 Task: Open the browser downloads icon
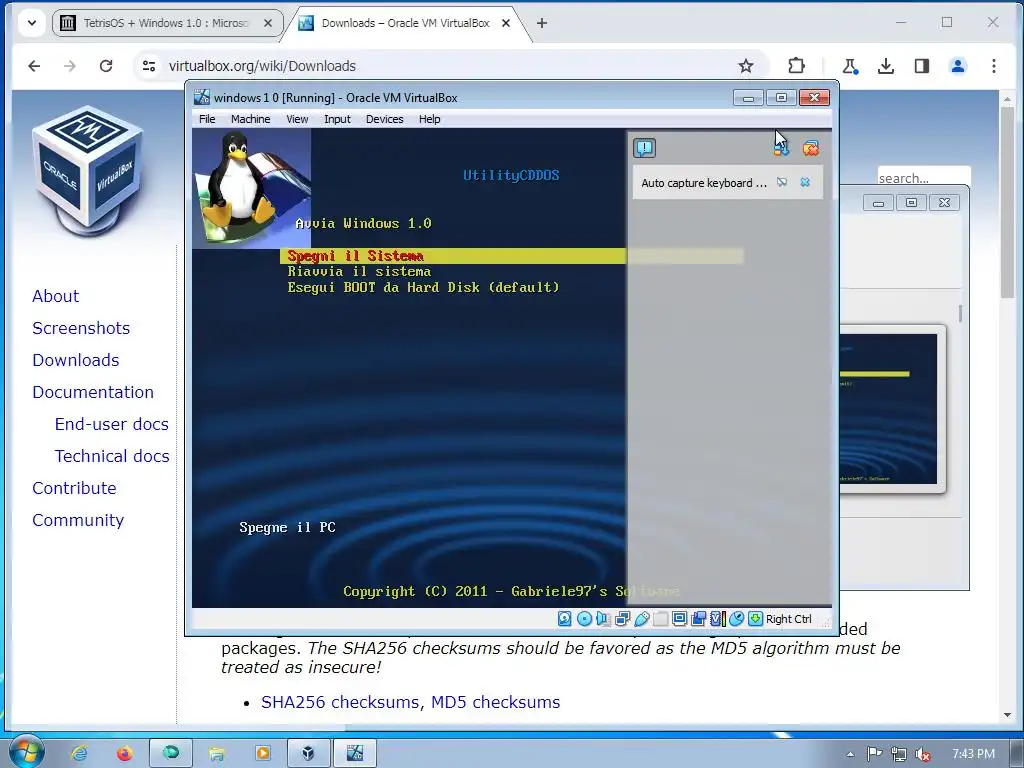(x=886, y=66)
